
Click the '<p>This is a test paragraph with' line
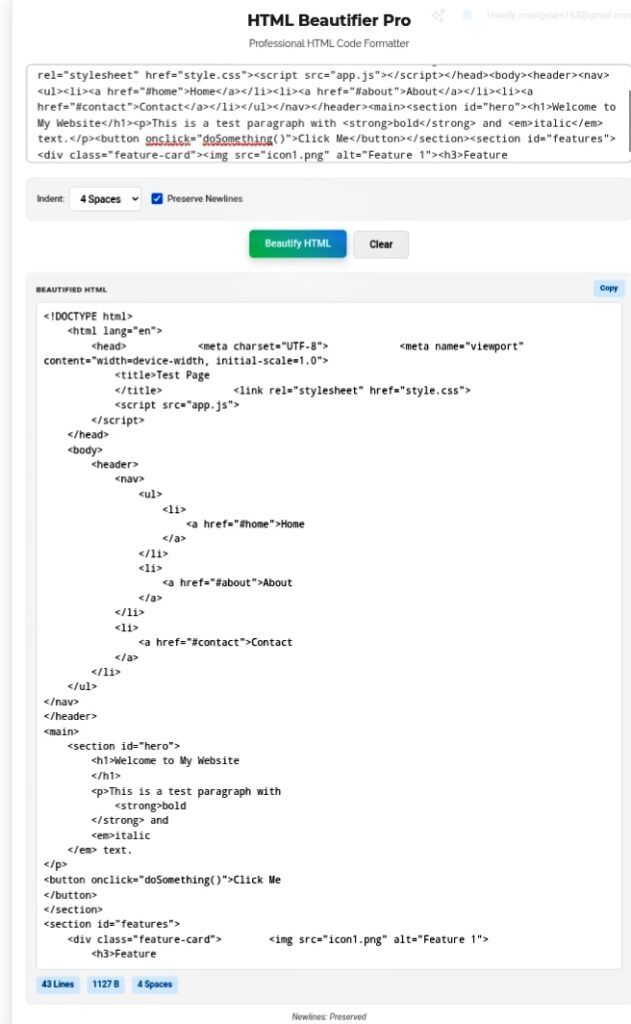(x=186, y=792)
